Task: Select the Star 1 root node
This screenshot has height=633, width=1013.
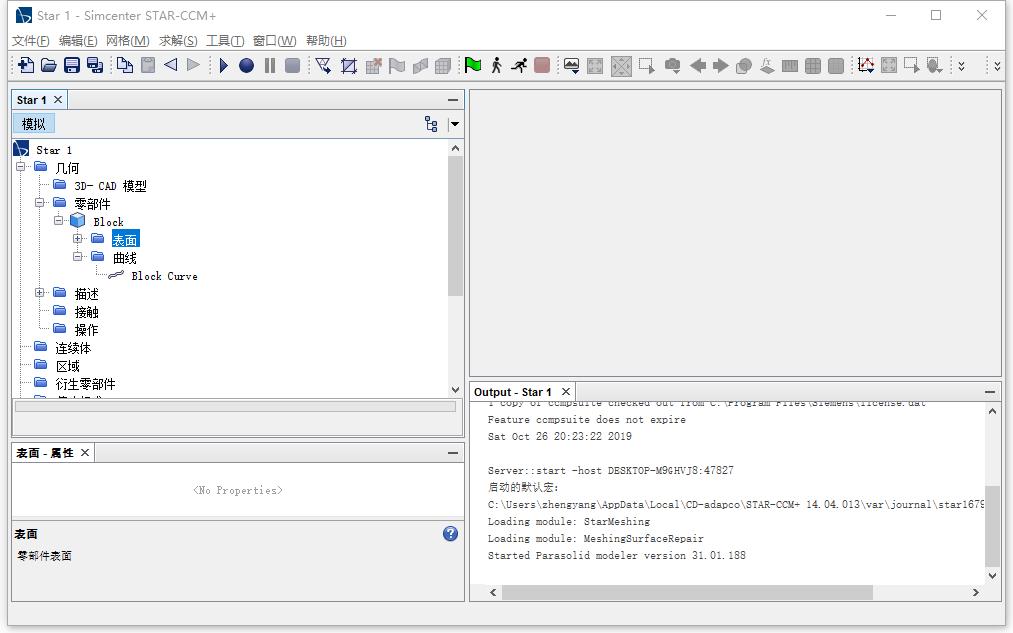Action: tap(54, 150)
